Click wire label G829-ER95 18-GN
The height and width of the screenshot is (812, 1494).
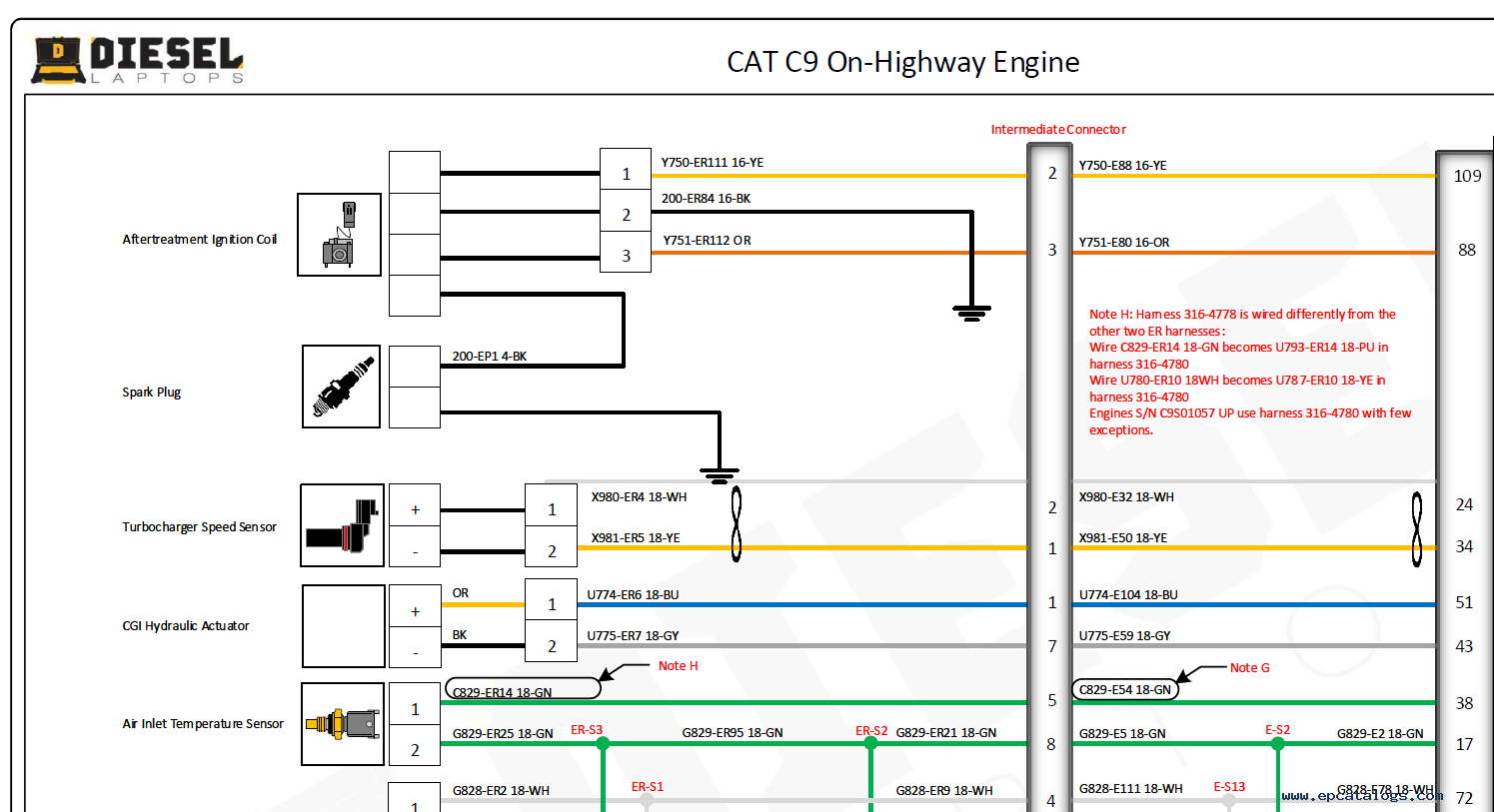pos(733,732)
